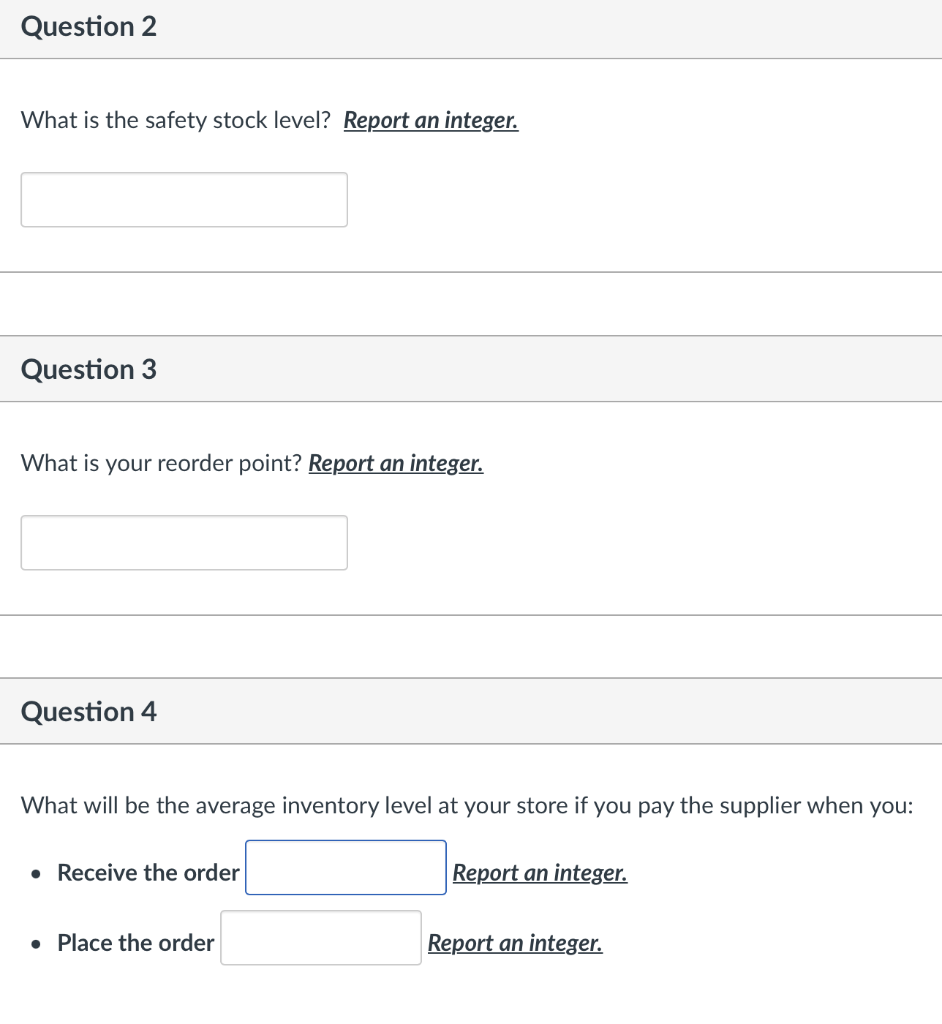Select the Question 4 heading
Viewport: 942px width, 1024px height.
(x=89, y=712)
